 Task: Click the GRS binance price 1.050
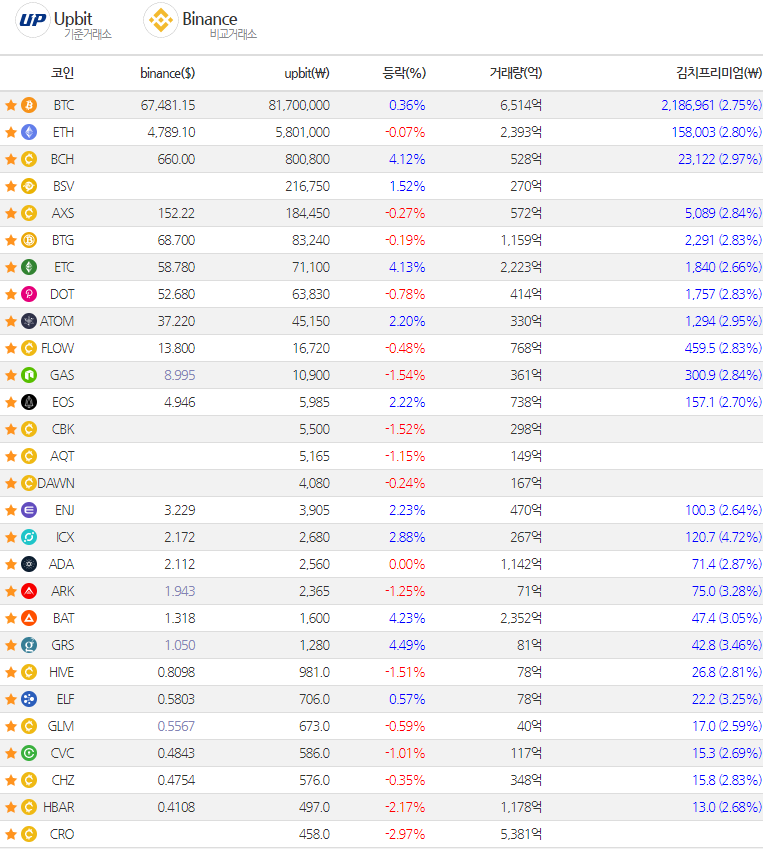tap(180, 645)
